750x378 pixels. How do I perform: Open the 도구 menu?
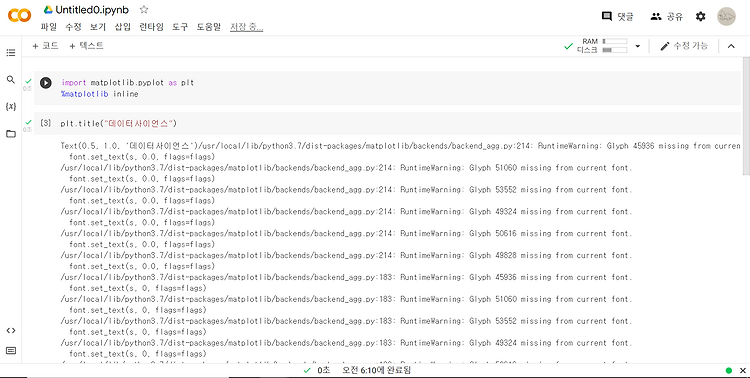pyautogui.click(x=180, y=27)
